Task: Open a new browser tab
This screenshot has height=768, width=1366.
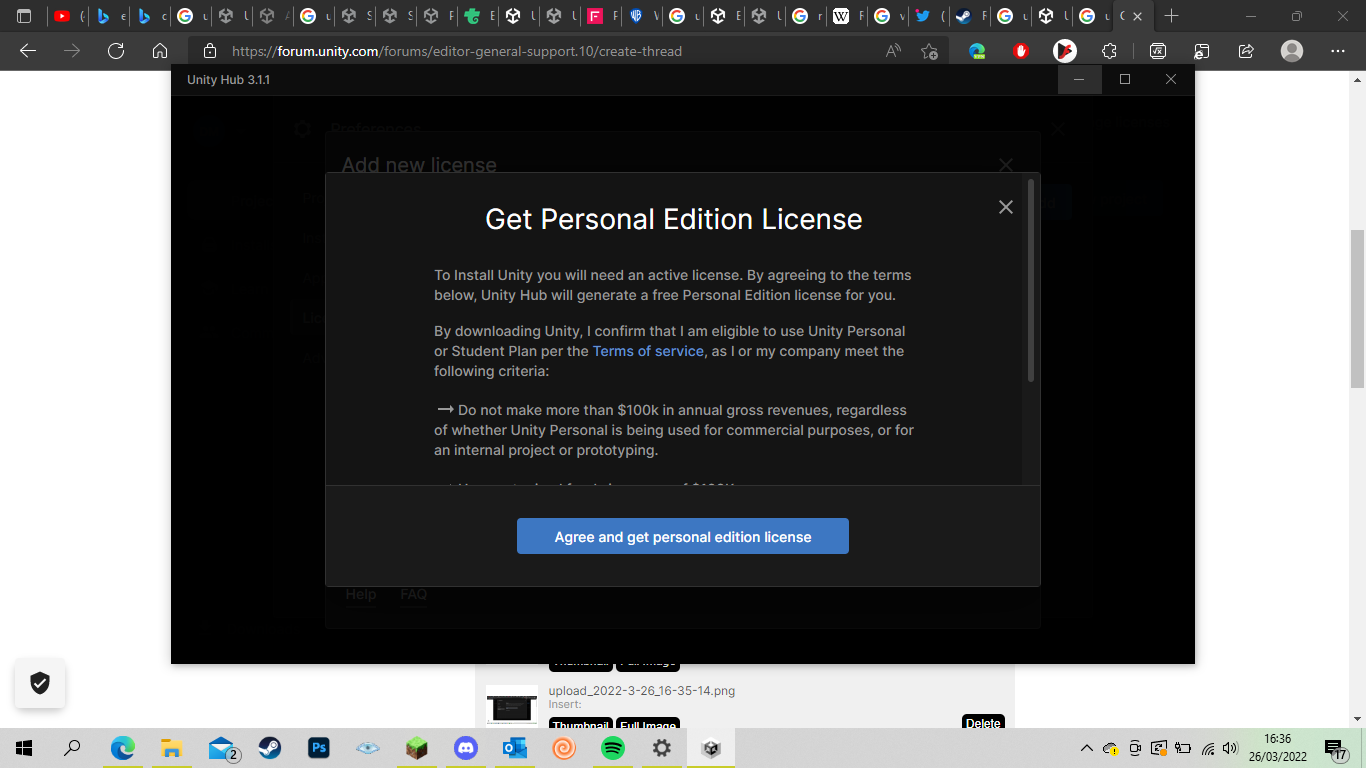Action: [x=1172, y=16]
